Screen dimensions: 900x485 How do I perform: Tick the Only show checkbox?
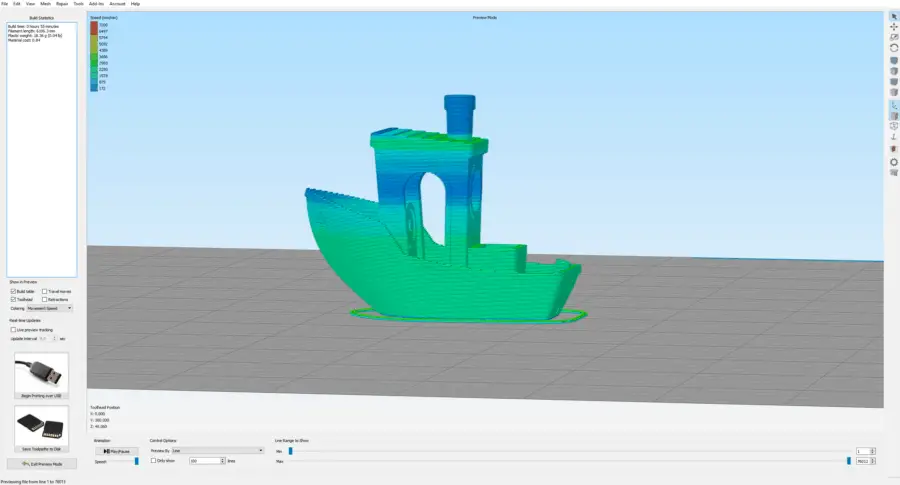point(153,460)
